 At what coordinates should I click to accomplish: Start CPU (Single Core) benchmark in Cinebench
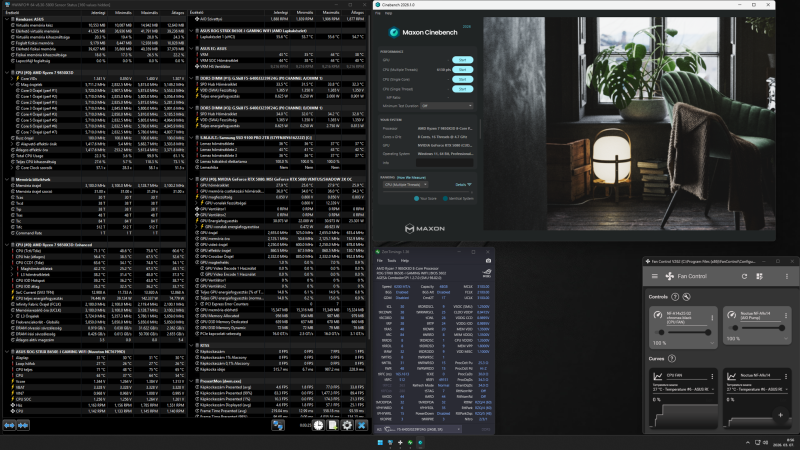(462, 79)
